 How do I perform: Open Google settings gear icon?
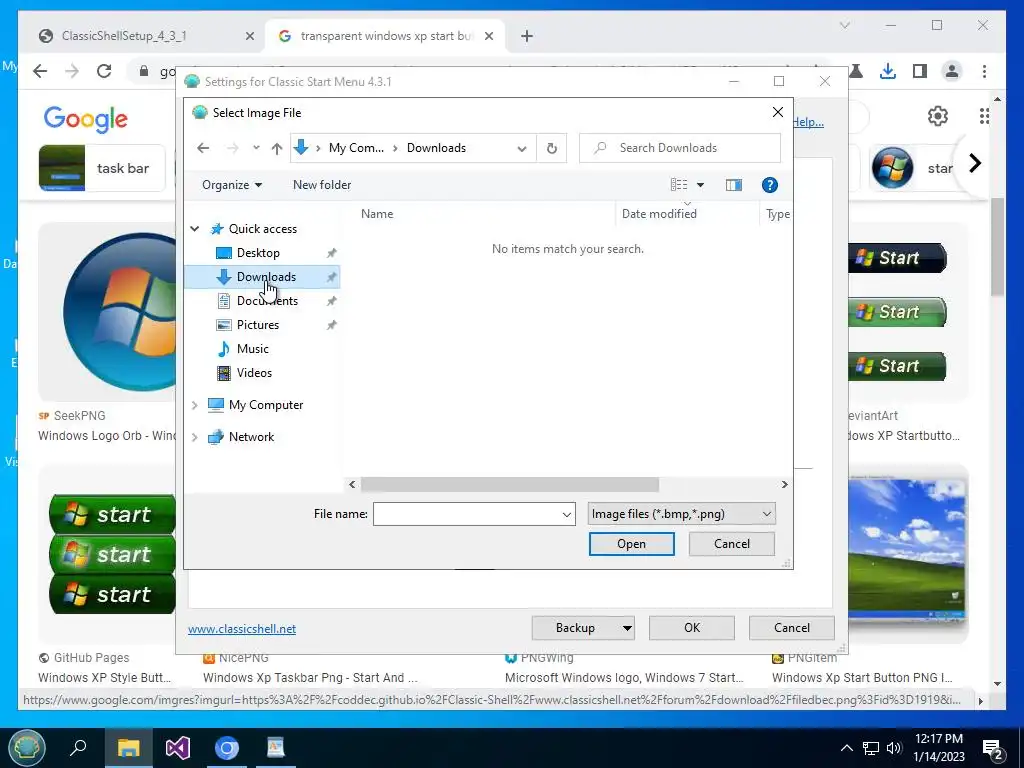point(938,116)
